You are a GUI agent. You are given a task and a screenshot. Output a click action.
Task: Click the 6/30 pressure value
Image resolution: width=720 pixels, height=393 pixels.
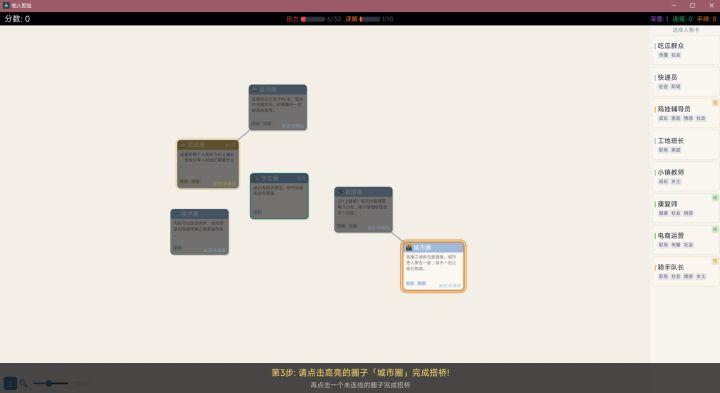click(x=334, y=19)
